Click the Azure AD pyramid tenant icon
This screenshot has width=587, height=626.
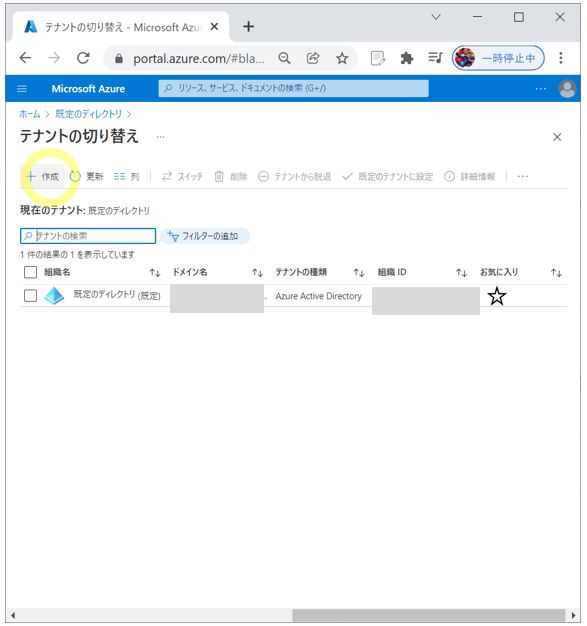(54, 296)
